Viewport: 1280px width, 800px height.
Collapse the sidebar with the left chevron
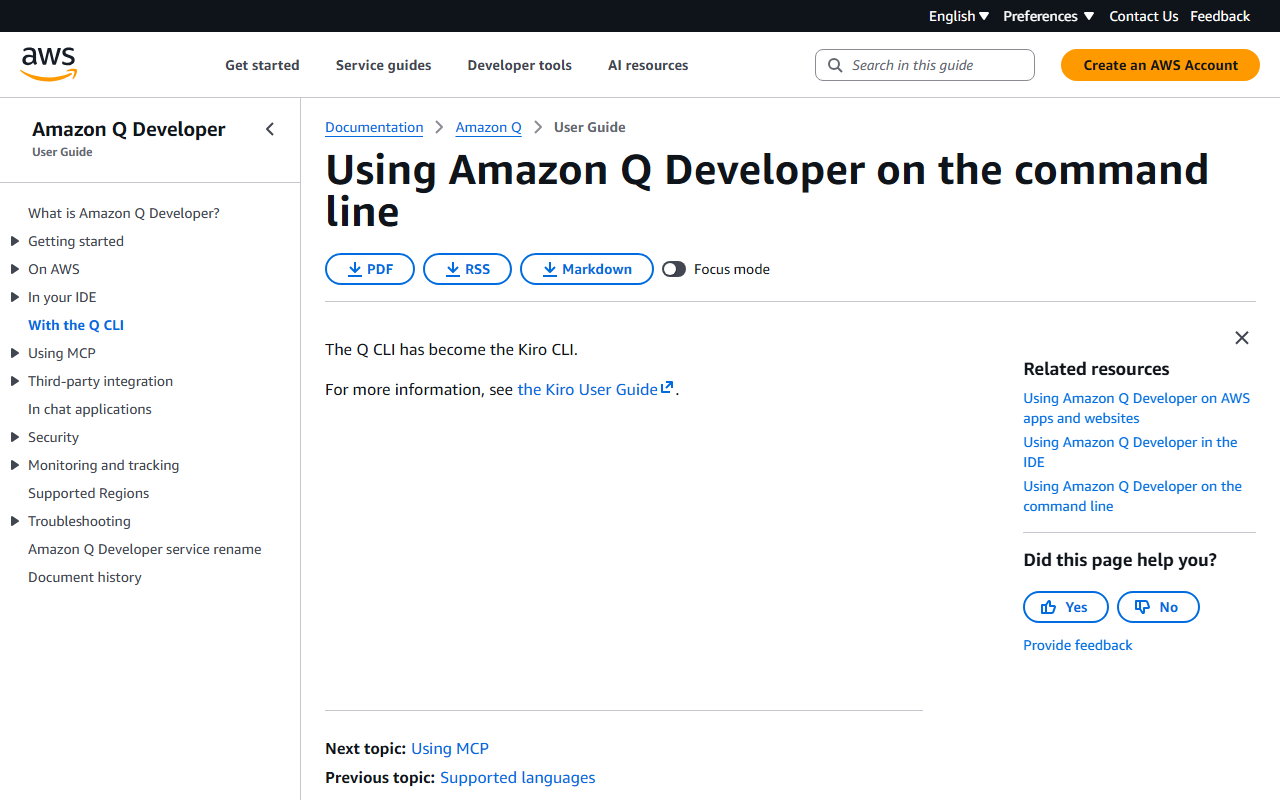tap(270, 129)
